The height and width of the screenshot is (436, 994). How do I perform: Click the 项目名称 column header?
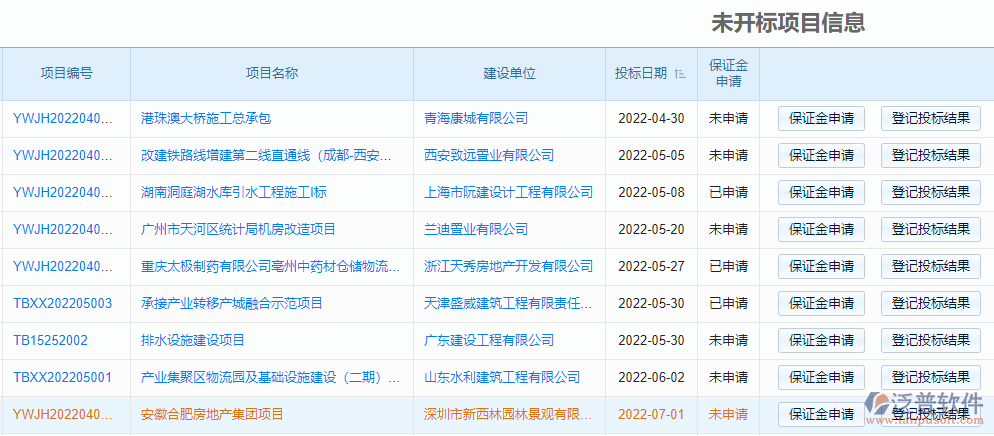coord(272,73)
